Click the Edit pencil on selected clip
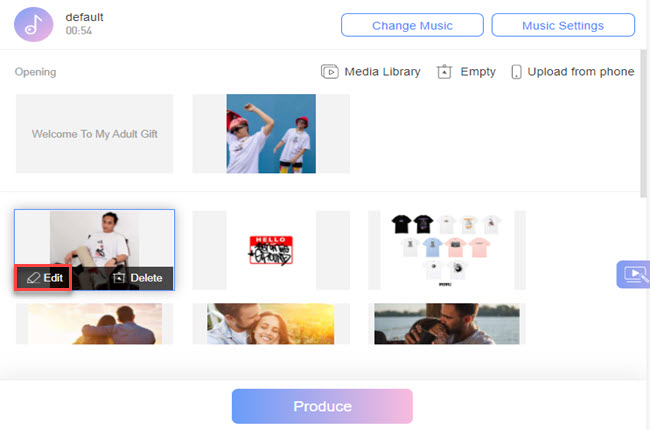This screenshot has height=430, width=650. tap(44, 278)
